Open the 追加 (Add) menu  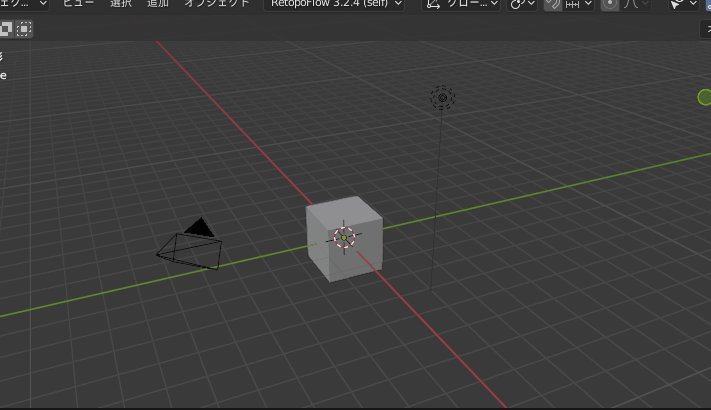pyautogui.click(x=157, y=3)
